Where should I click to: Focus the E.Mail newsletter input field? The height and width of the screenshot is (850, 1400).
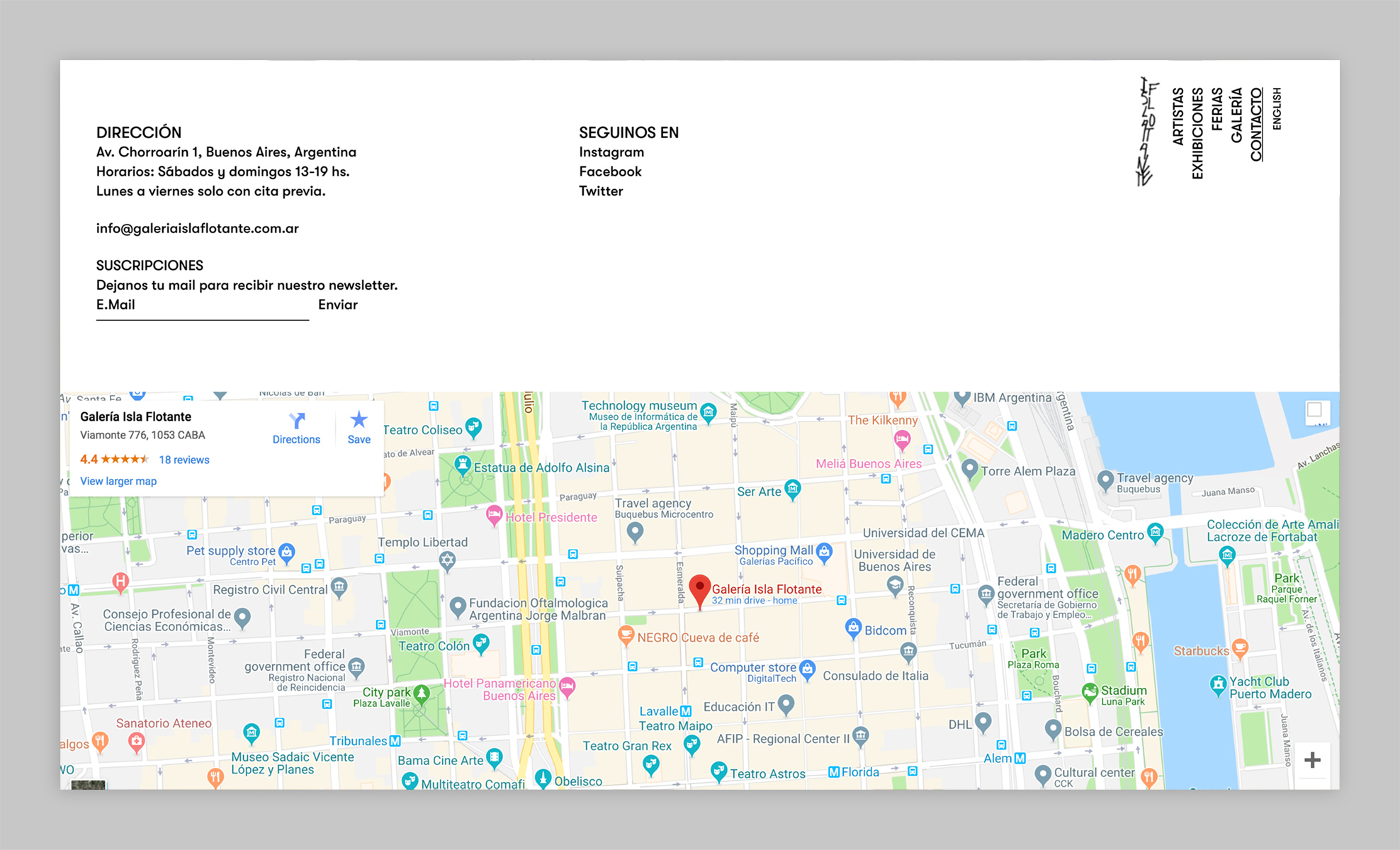pos(203,305)
